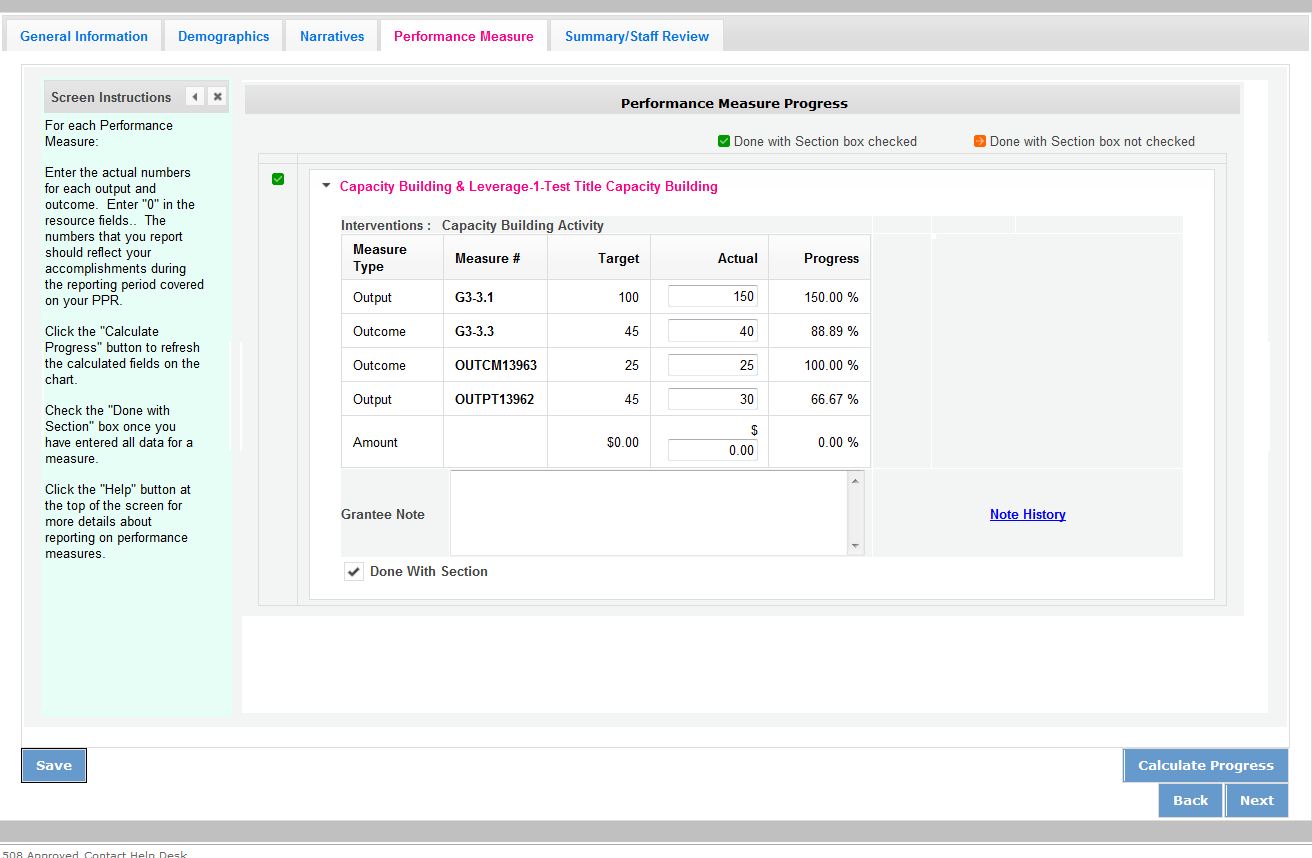Screen dimensions: 1312x858
Task: Focus the Actual field for OUTPT13962
Action: [x=712, y=399]
